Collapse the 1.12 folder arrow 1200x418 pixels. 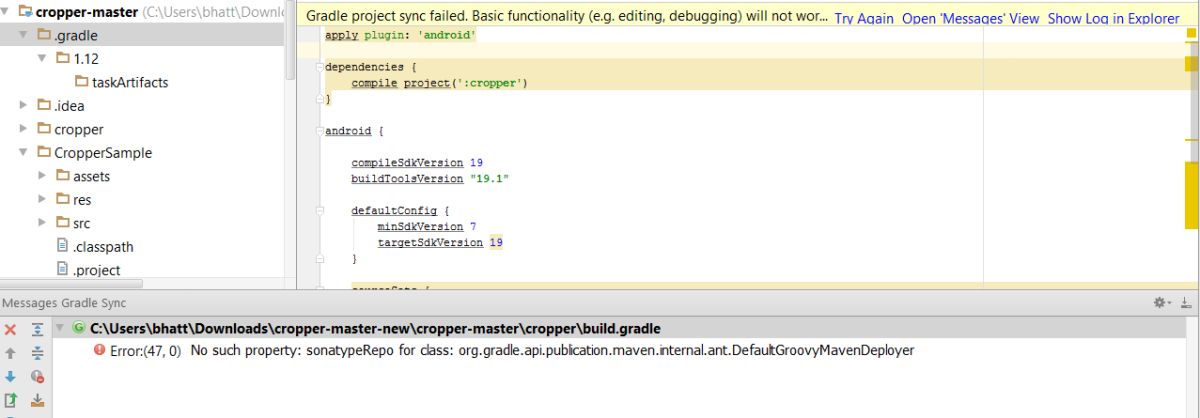click(42, 59)
